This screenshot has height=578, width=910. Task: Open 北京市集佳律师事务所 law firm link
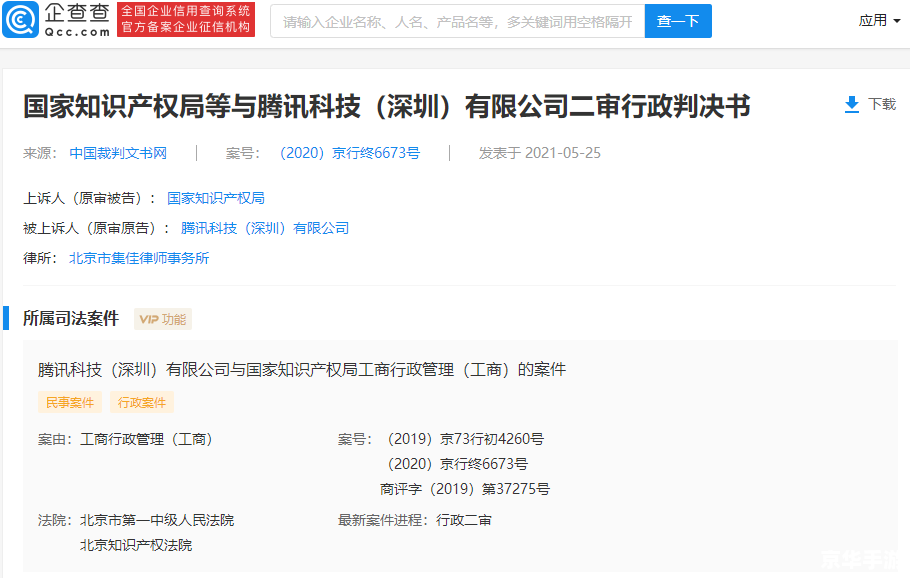(139, 258)
